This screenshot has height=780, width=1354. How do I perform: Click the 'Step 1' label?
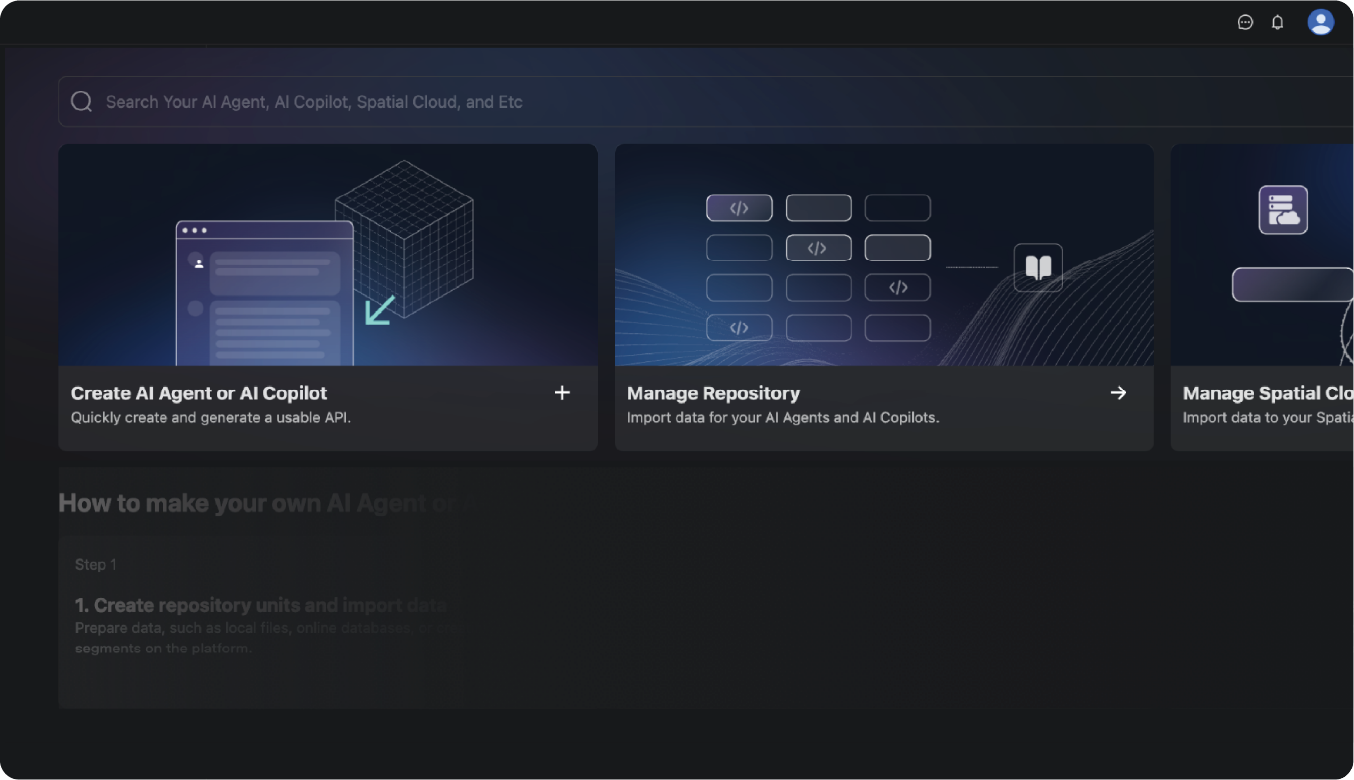pyautogui.click(x=96, y=565)
